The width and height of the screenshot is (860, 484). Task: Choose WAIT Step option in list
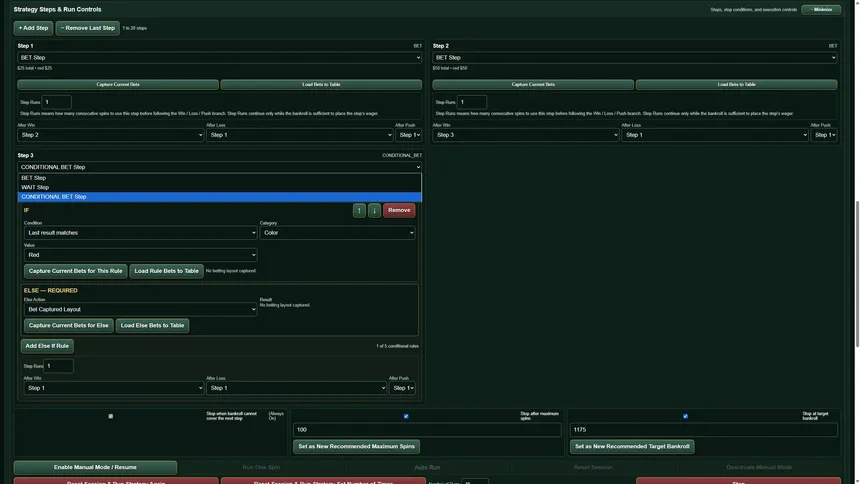pos(219,187)
